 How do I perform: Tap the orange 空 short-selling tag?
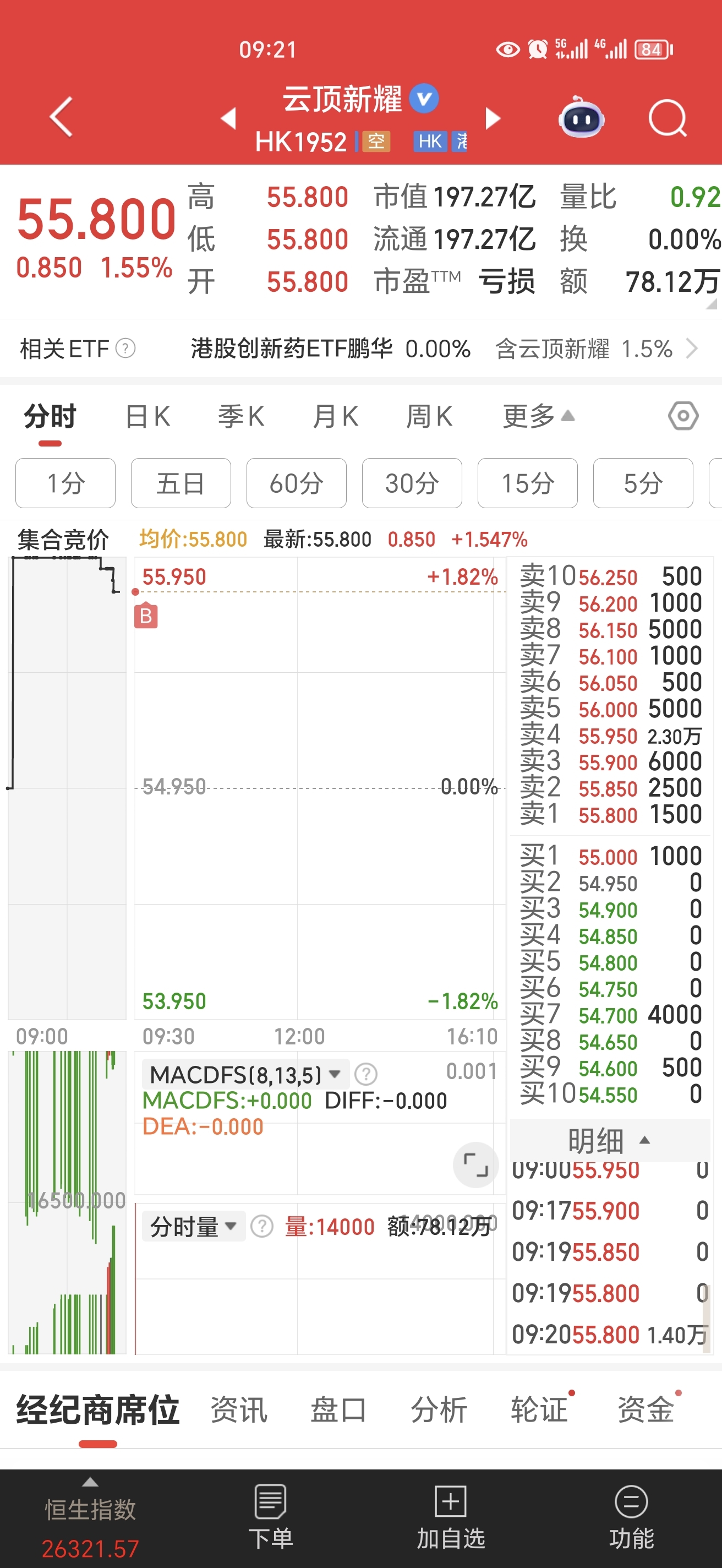pos(376,141)
